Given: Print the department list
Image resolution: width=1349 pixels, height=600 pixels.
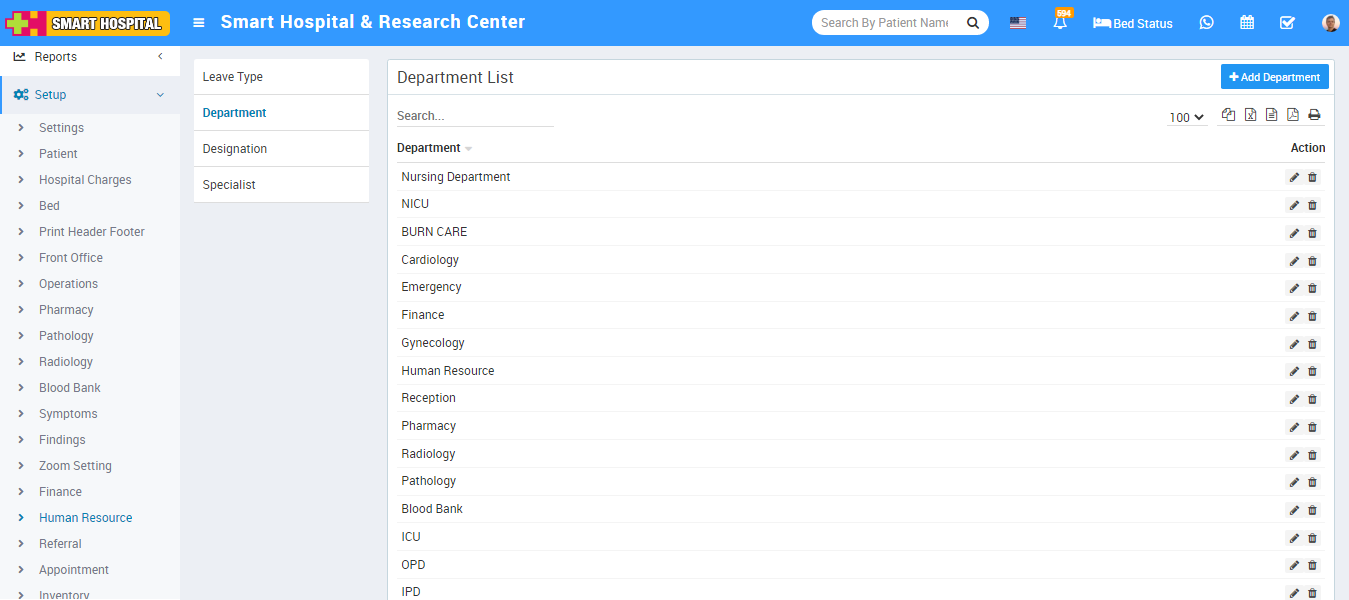Looking at the screenshot, I should pyautogui.click(x=1314, y=115).
